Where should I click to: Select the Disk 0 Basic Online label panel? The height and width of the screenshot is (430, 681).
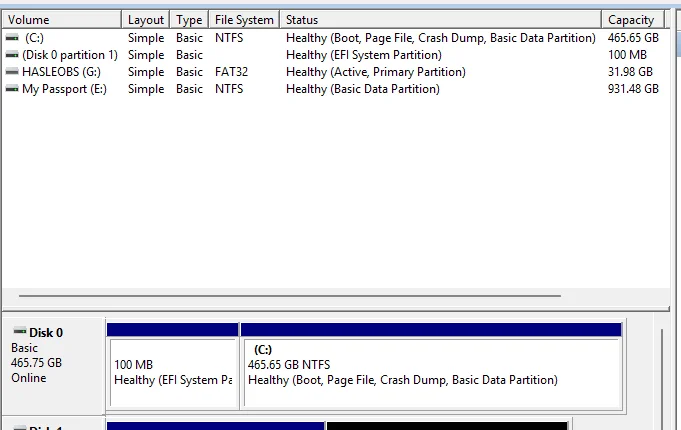[x=53, y=366]
